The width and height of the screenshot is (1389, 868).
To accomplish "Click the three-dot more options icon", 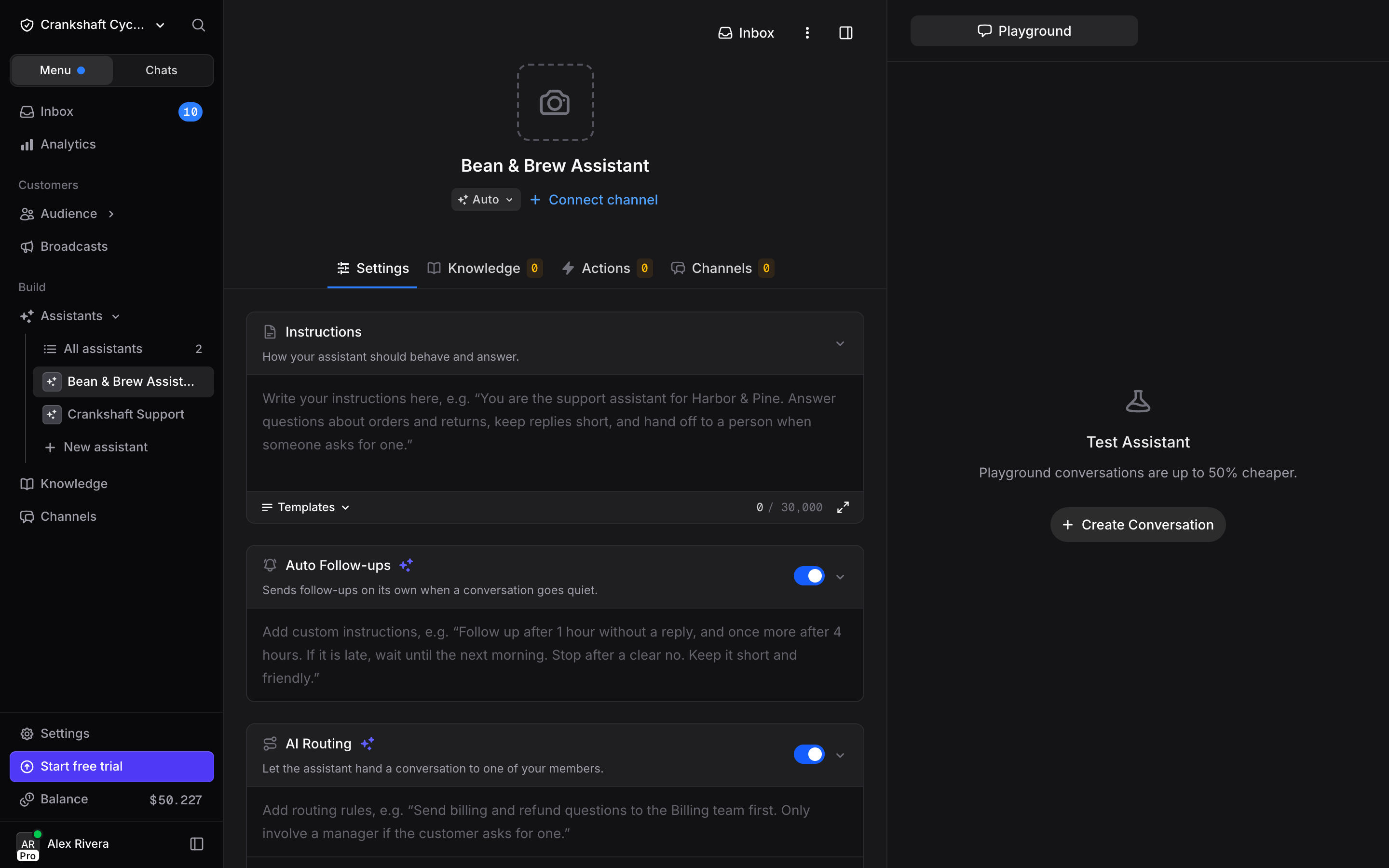I will pyautogui.click(x=807, y=33).
